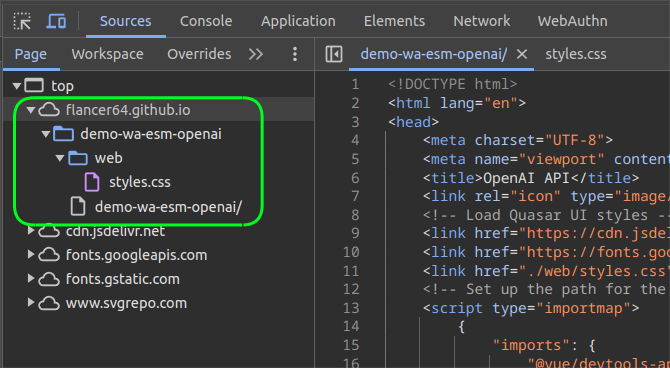Click the <title>OpenAI API</title> code line
670x368 pixels.
tap(531, 178)
